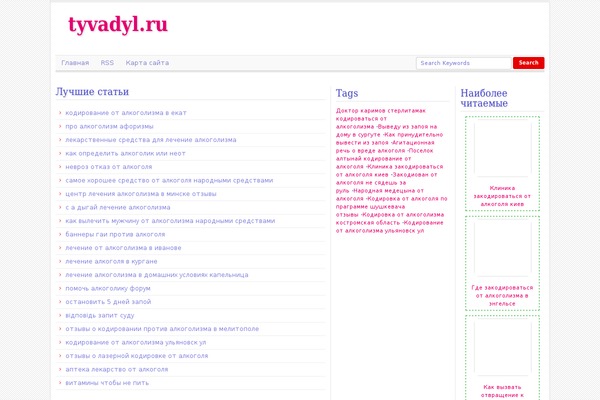The width and height of the screenshot is (600, 400).
Task: Open самое хорошее средство от алкоголя link
Action: [x=169, y=180]
